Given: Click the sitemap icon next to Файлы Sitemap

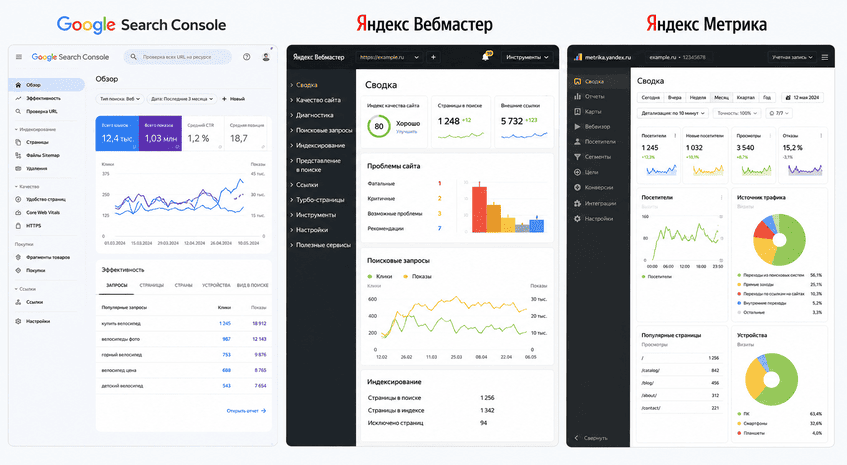Looking at the screenshot, I should click(x=18, y=155).
